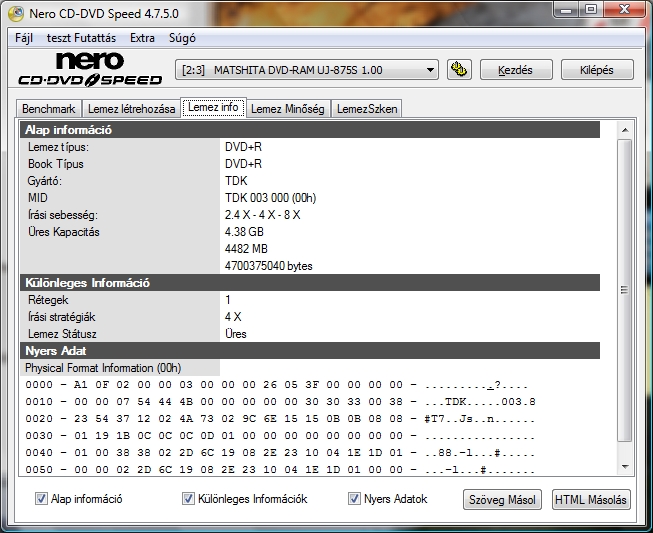The image size is (653, 533).
Task: Click the scrollbar up arrow
Action: (x=625, y=130)
